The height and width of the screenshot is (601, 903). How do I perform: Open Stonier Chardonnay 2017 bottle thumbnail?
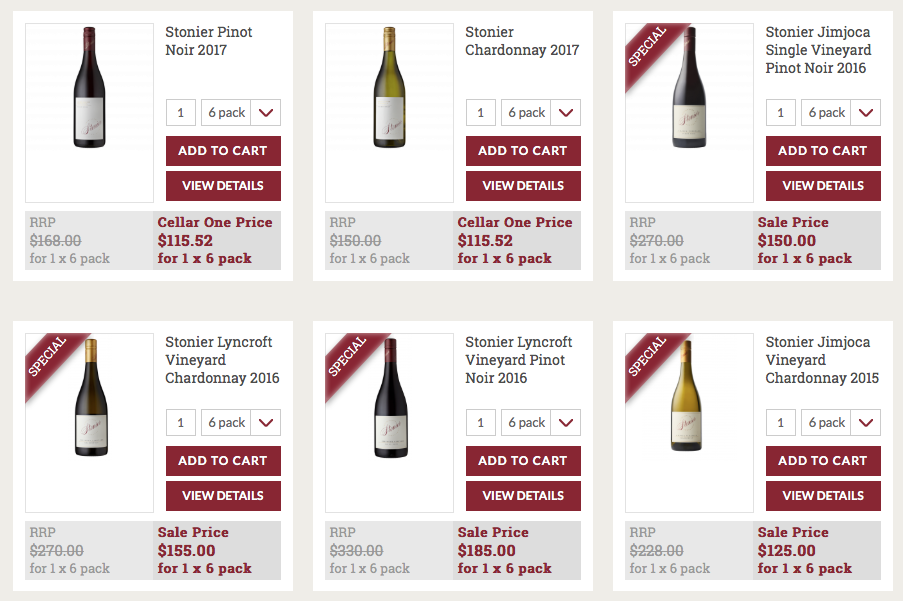tap(389, 90)
